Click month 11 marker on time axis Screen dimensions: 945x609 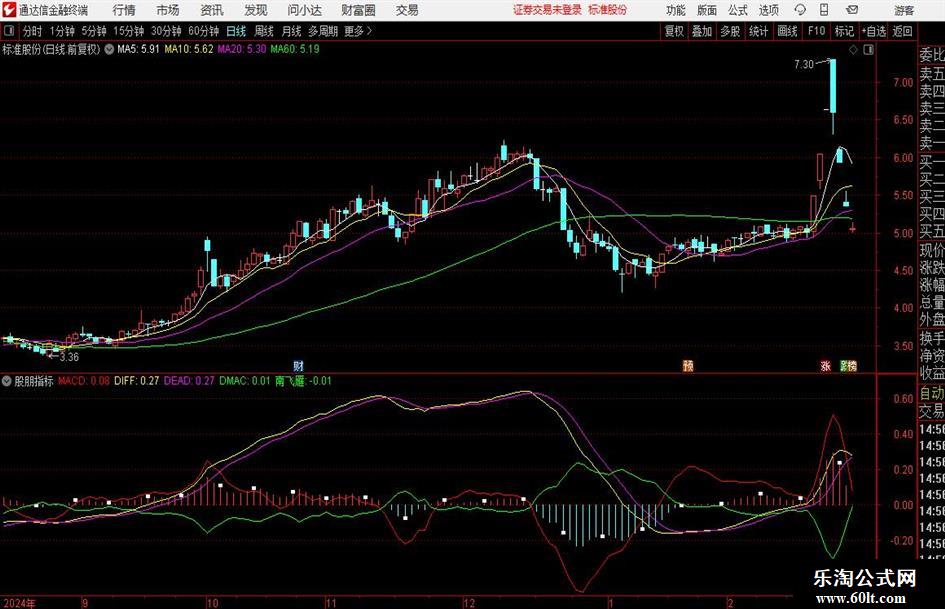(331, 603)
